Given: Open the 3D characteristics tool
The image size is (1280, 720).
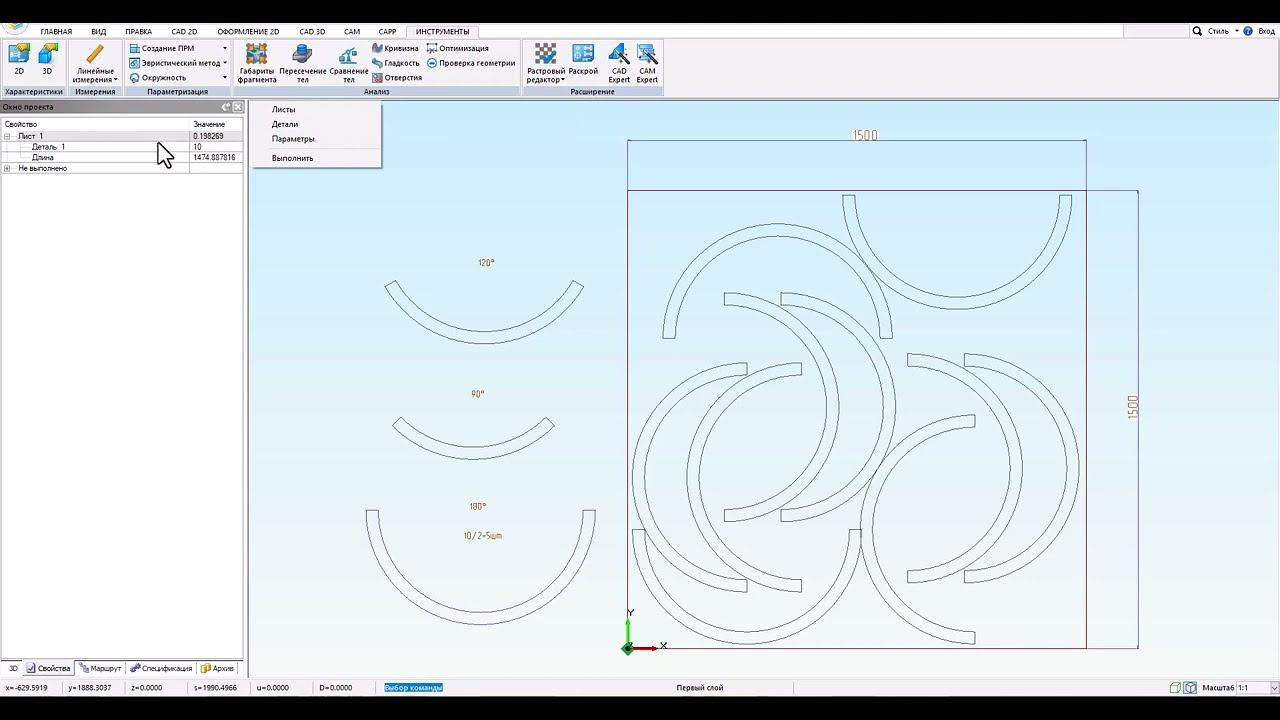Looking at the screenshot, I should [47, 60].
